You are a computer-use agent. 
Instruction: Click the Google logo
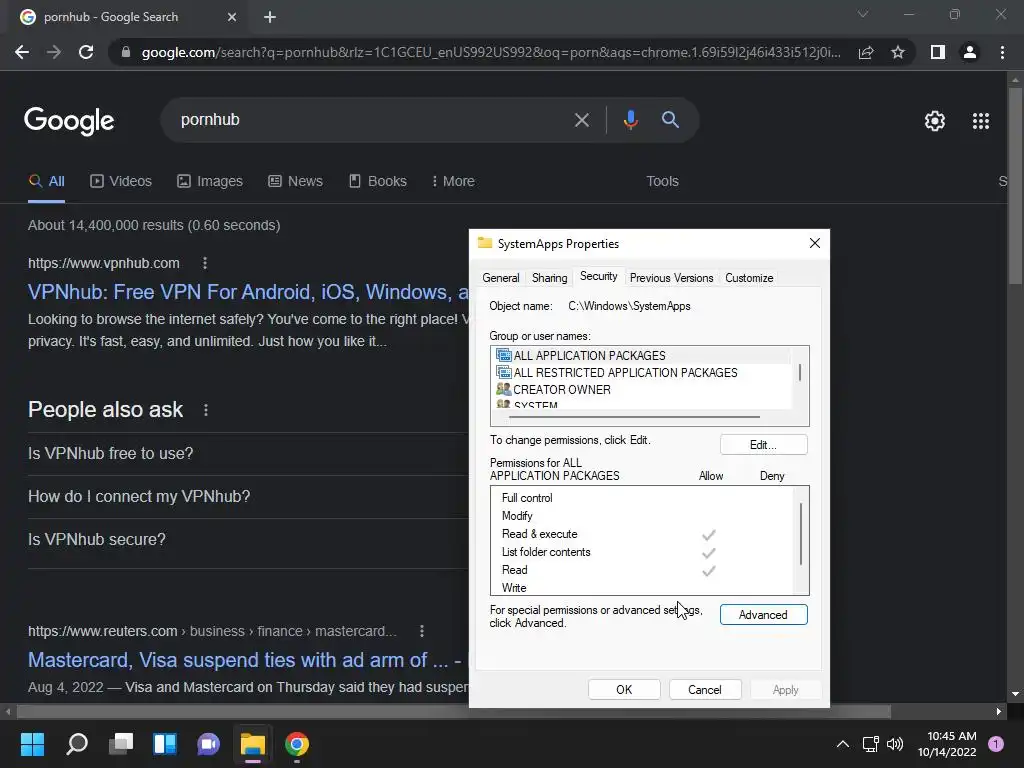click(x=69, y=121)
